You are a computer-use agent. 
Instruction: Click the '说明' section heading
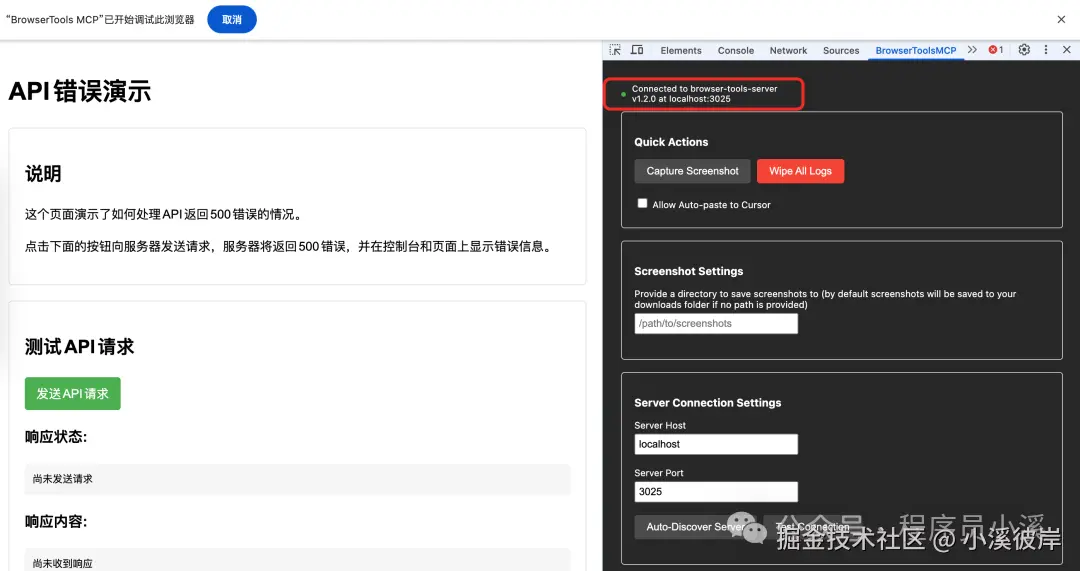pos(43,174)
